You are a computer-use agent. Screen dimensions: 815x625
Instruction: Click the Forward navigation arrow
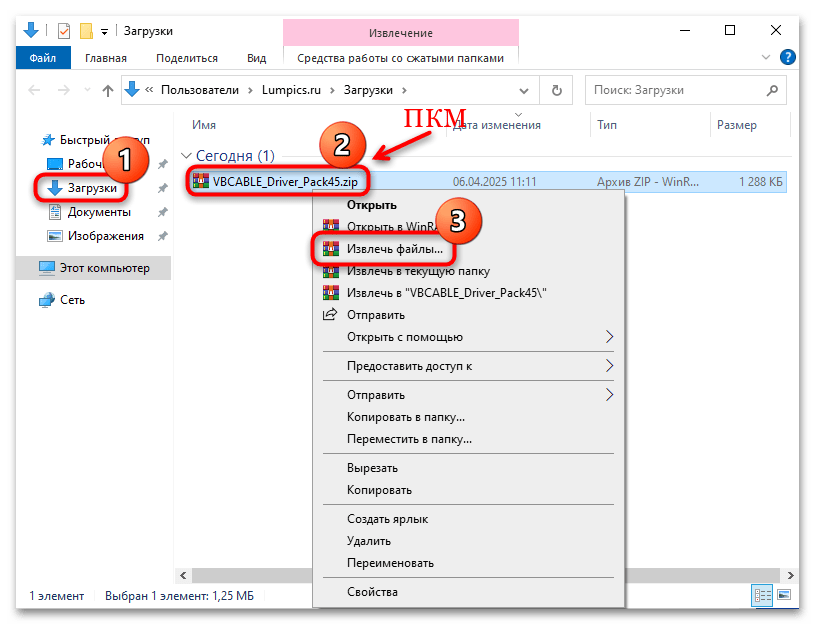63,90
